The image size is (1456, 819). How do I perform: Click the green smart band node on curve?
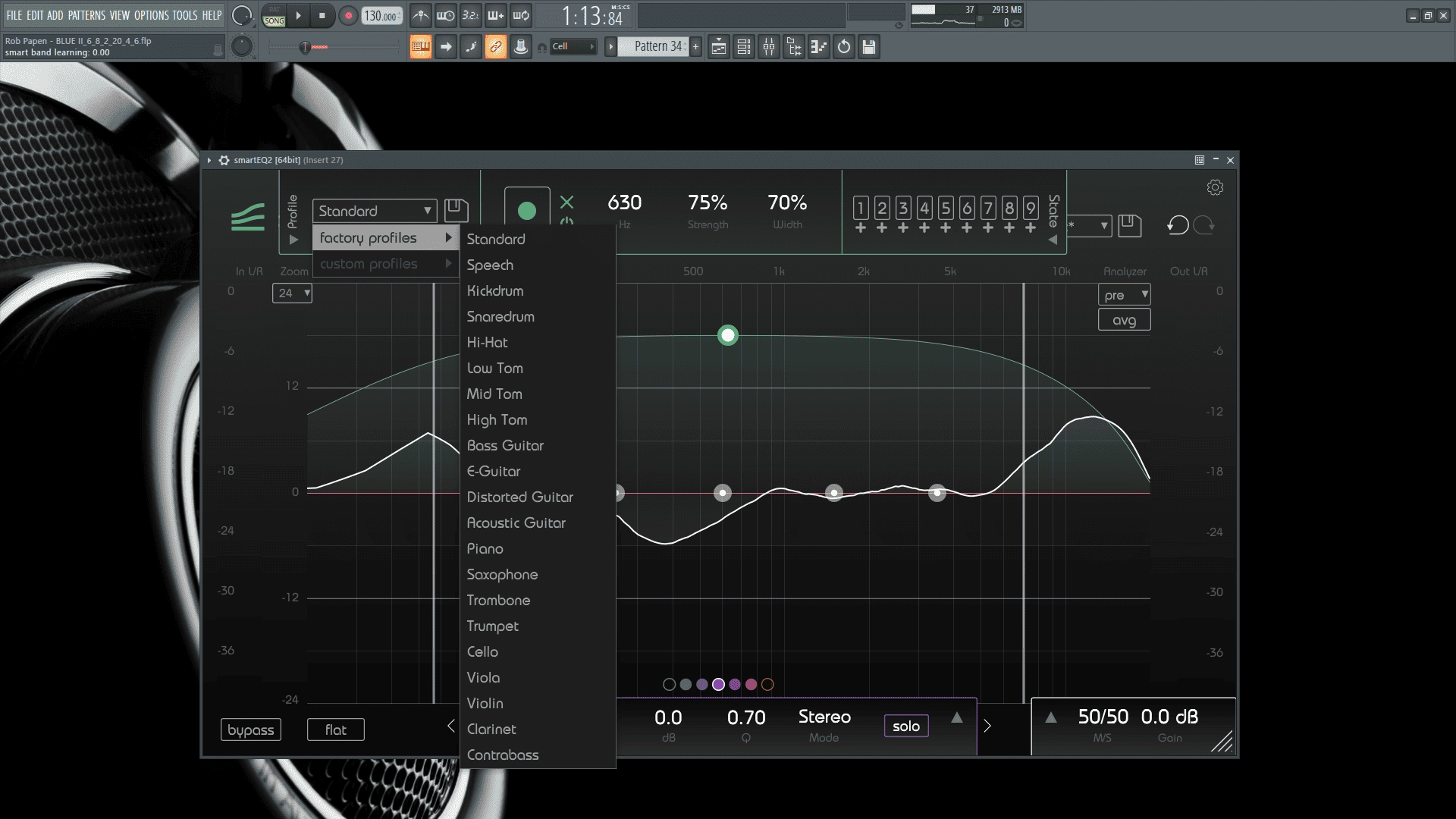pos(728,335)
